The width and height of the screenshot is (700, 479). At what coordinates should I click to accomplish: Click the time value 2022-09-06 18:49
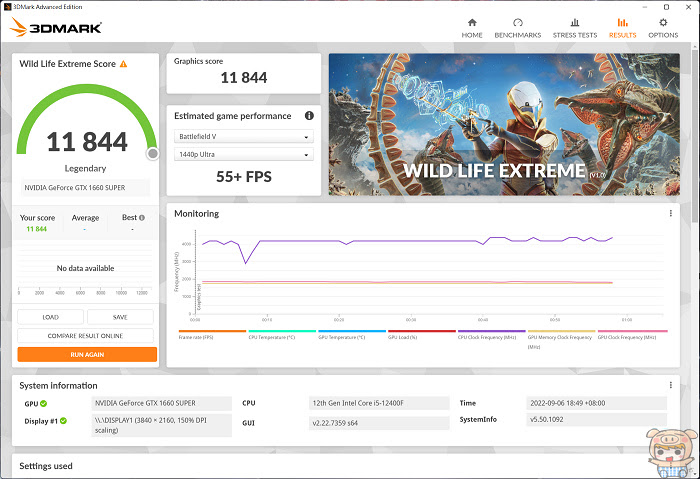596,403
